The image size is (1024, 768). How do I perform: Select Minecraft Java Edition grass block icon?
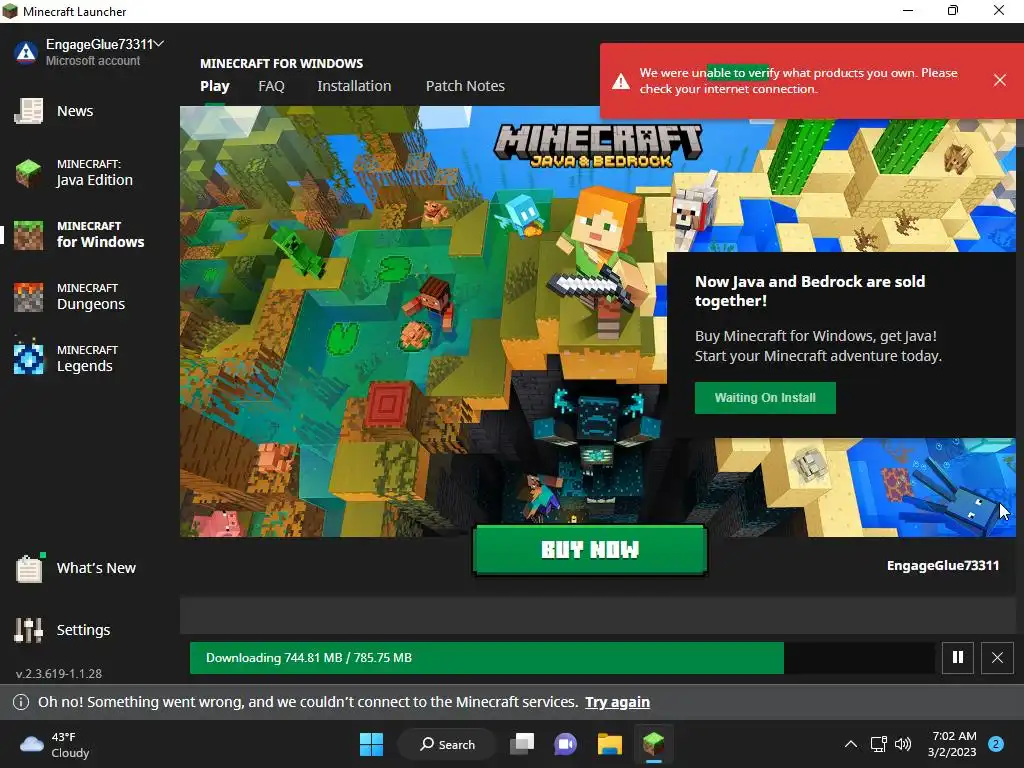(x=29, y=173)
